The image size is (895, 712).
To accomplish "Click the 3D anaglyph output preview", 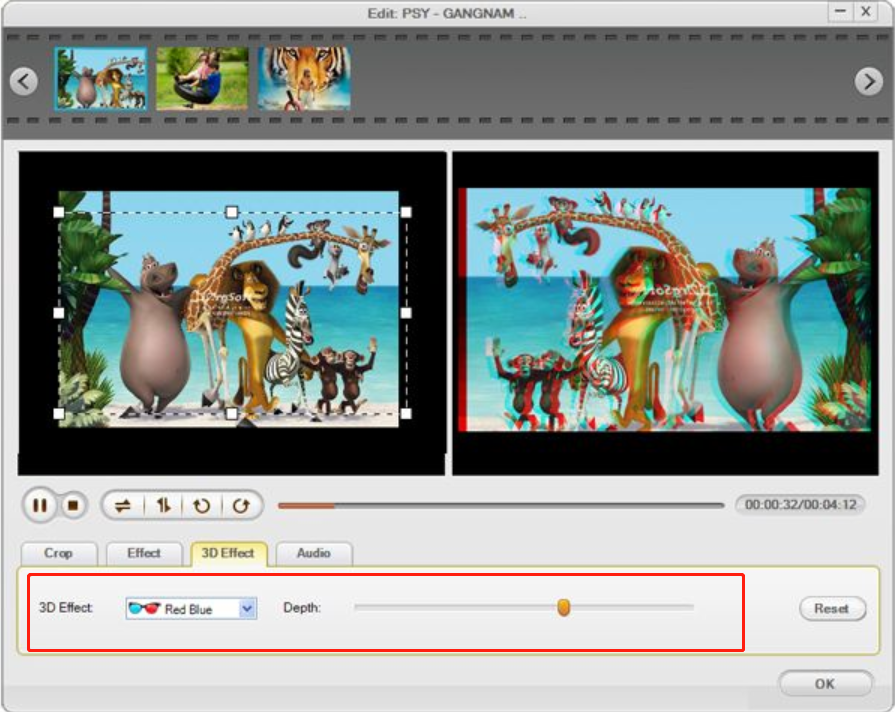I will (666, 313).
